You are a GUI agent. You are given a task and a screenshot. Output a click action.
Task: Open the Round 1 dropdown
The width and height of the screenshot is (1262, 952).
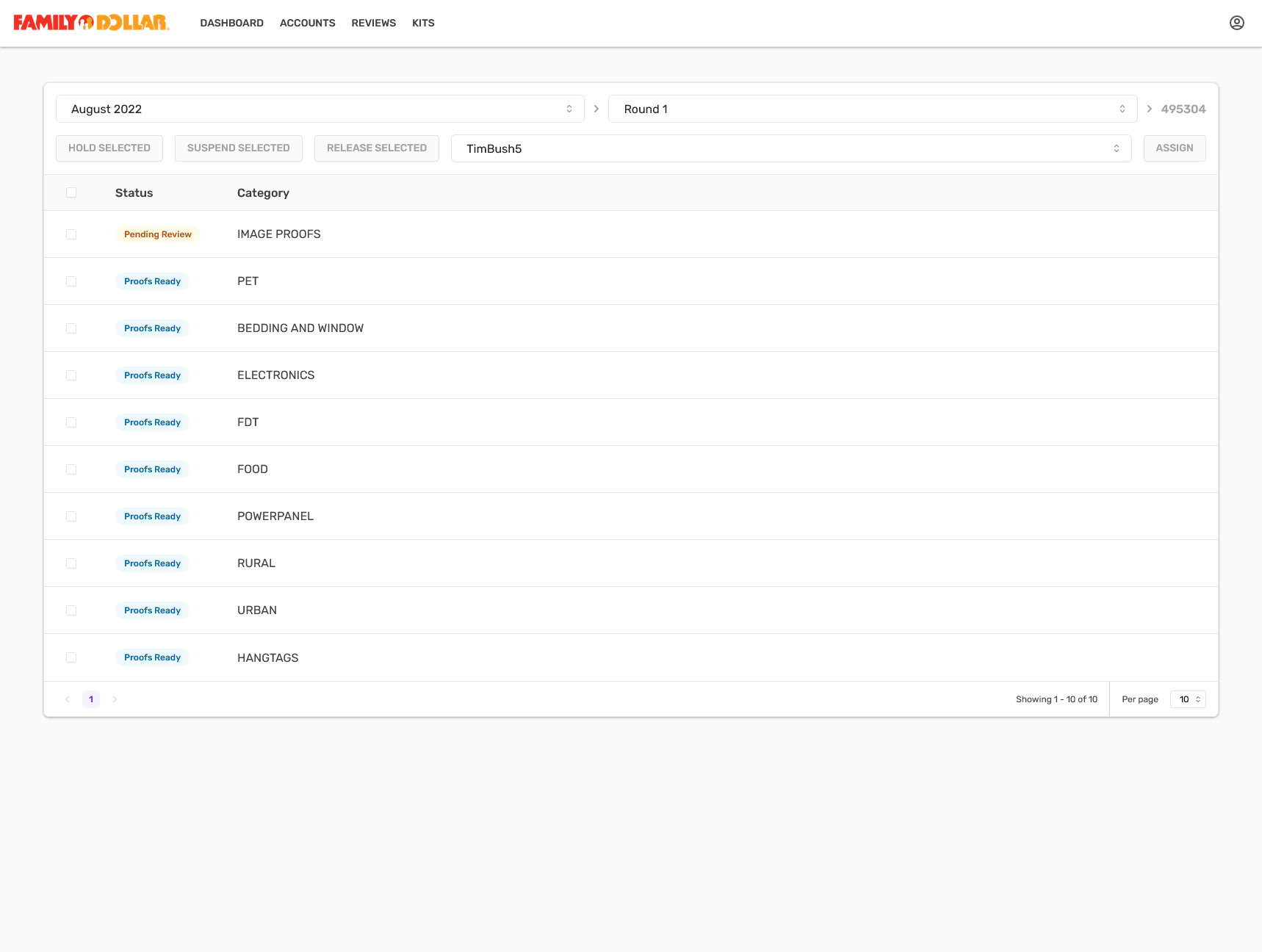[x=873, y=109]
